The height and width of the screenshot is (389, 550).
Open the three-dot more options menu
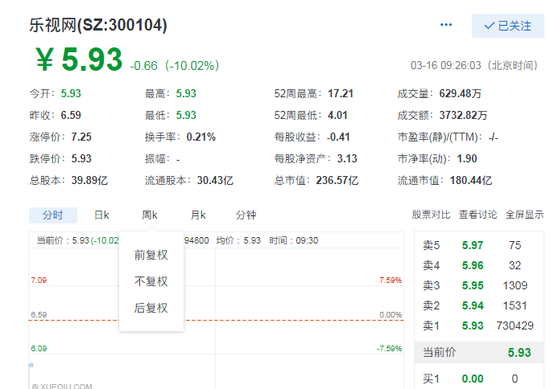point(446,25)
